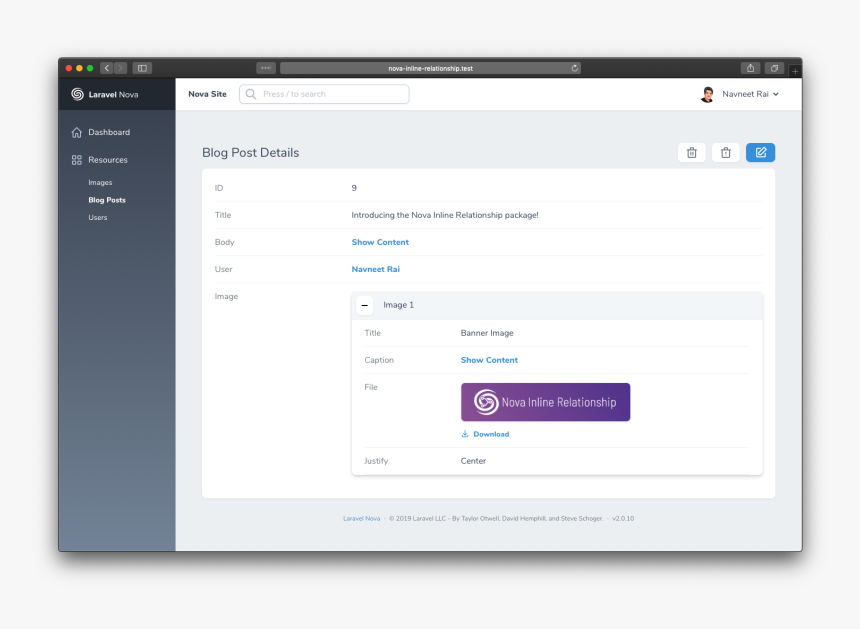Screen dimensions: 860x629
Task: Open the Dashboard sidebar item
Action: click(x=109, y=132)
